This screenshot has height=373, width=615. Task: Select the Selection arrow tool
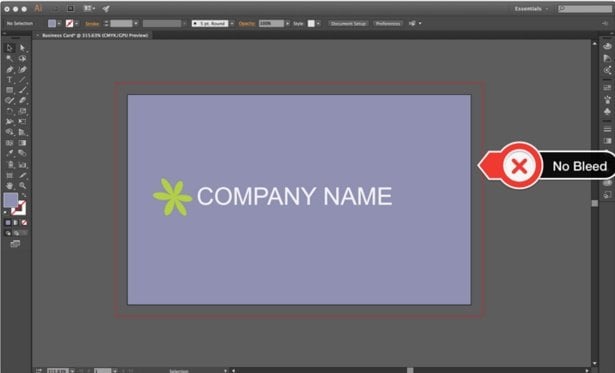(x=9, y=48)
